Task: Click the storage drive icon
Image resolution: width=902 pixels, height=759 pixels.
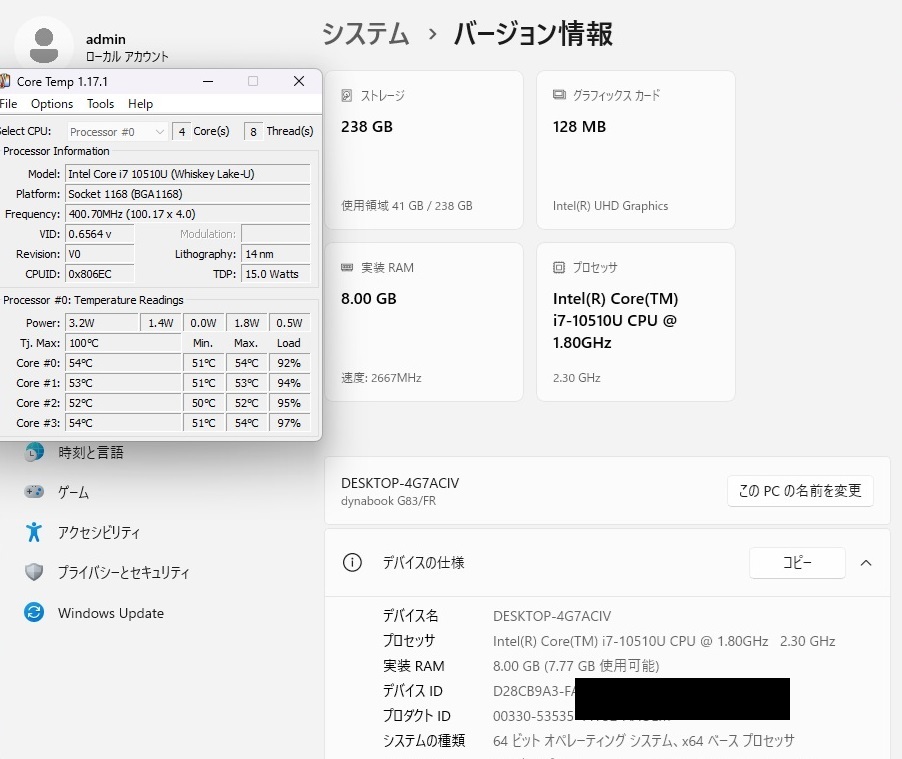Action: (x=346, y=96)
